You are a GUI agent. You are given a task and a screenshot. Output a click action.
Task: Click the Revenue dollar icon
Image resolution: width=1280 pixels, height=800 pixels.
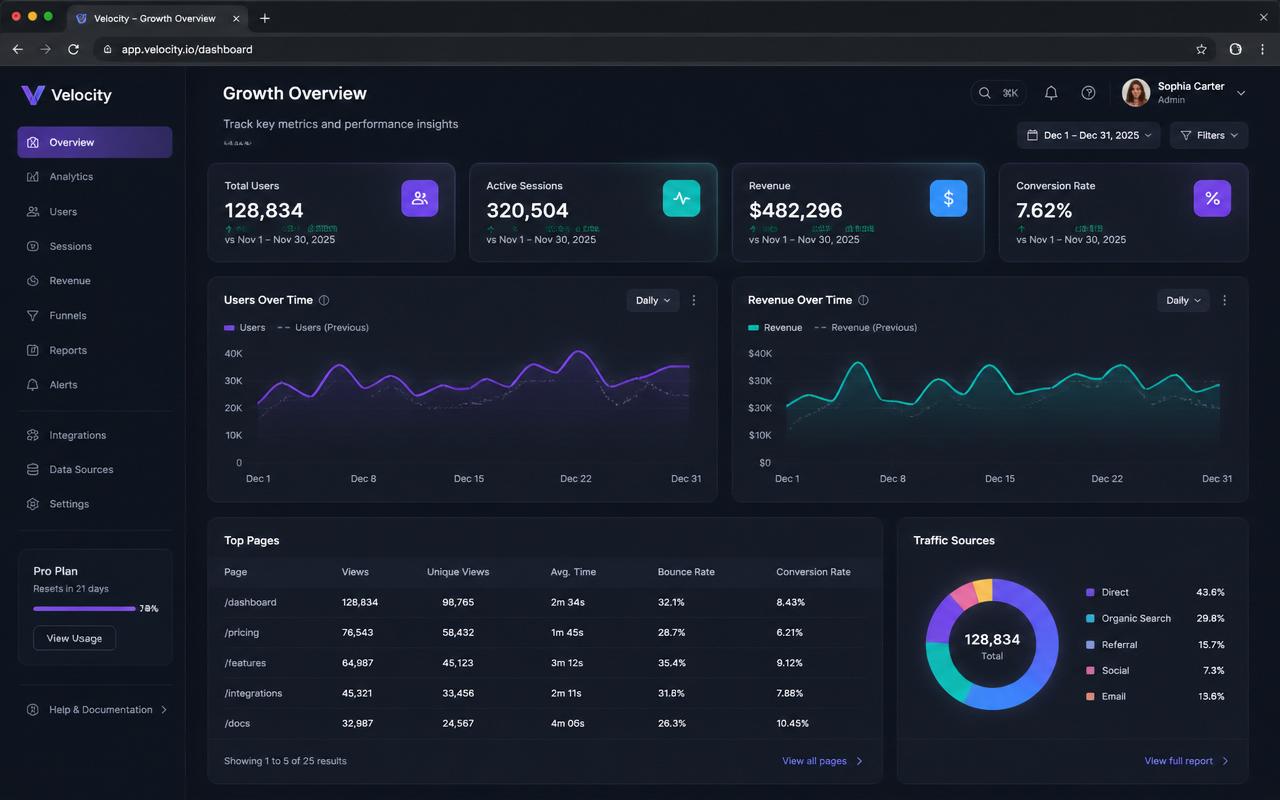point(948,198)
